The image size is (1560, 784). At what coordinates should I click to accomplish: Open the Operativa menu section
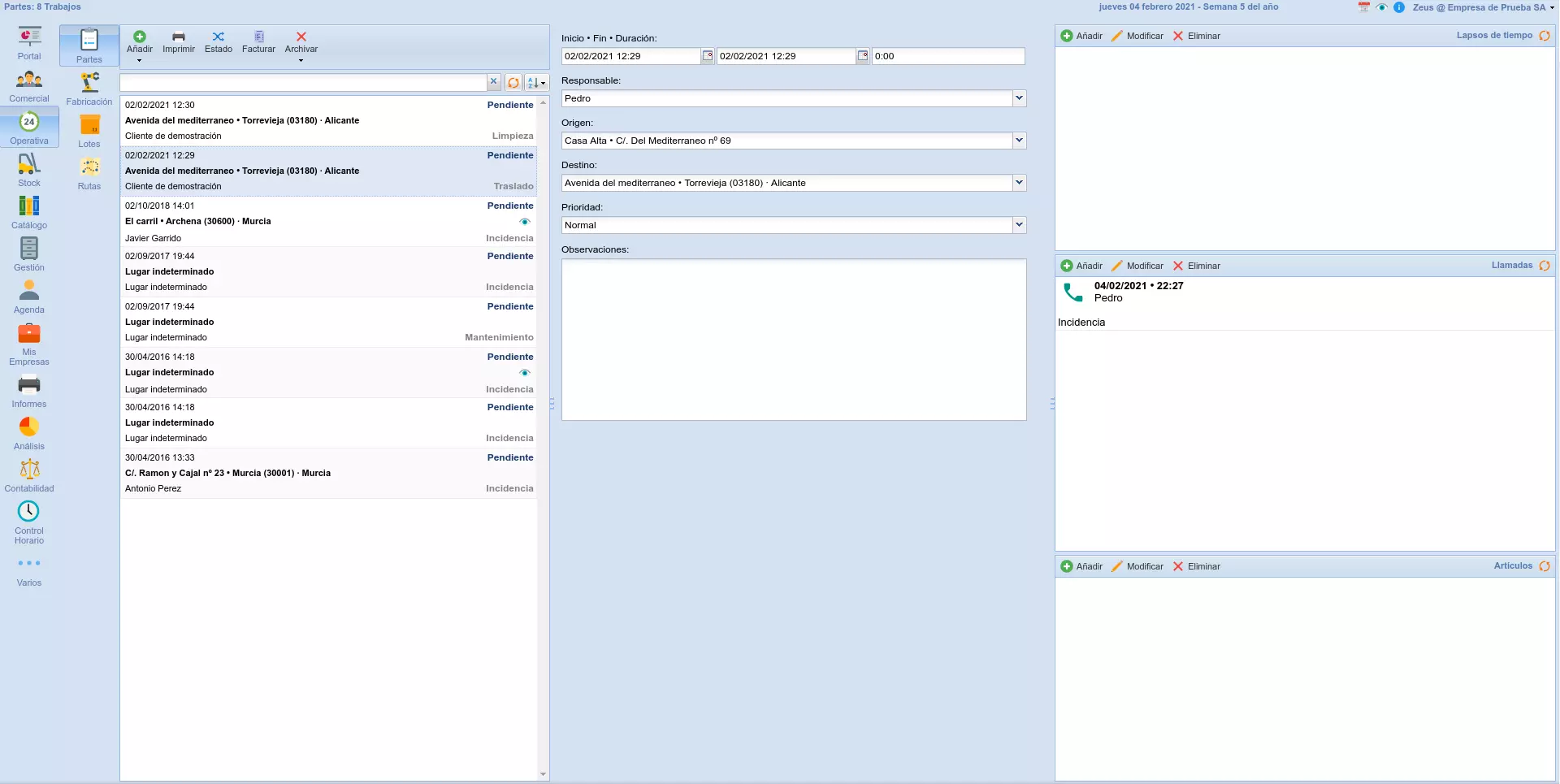click(29, 128)
